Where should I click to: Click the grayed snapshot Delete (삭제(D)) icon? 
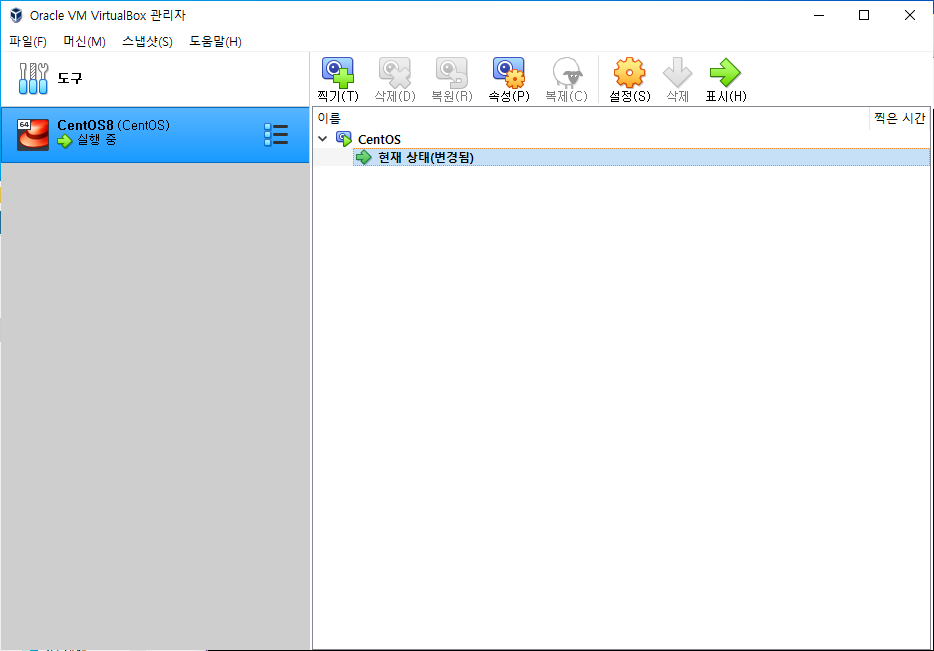(x=395, y=73)
